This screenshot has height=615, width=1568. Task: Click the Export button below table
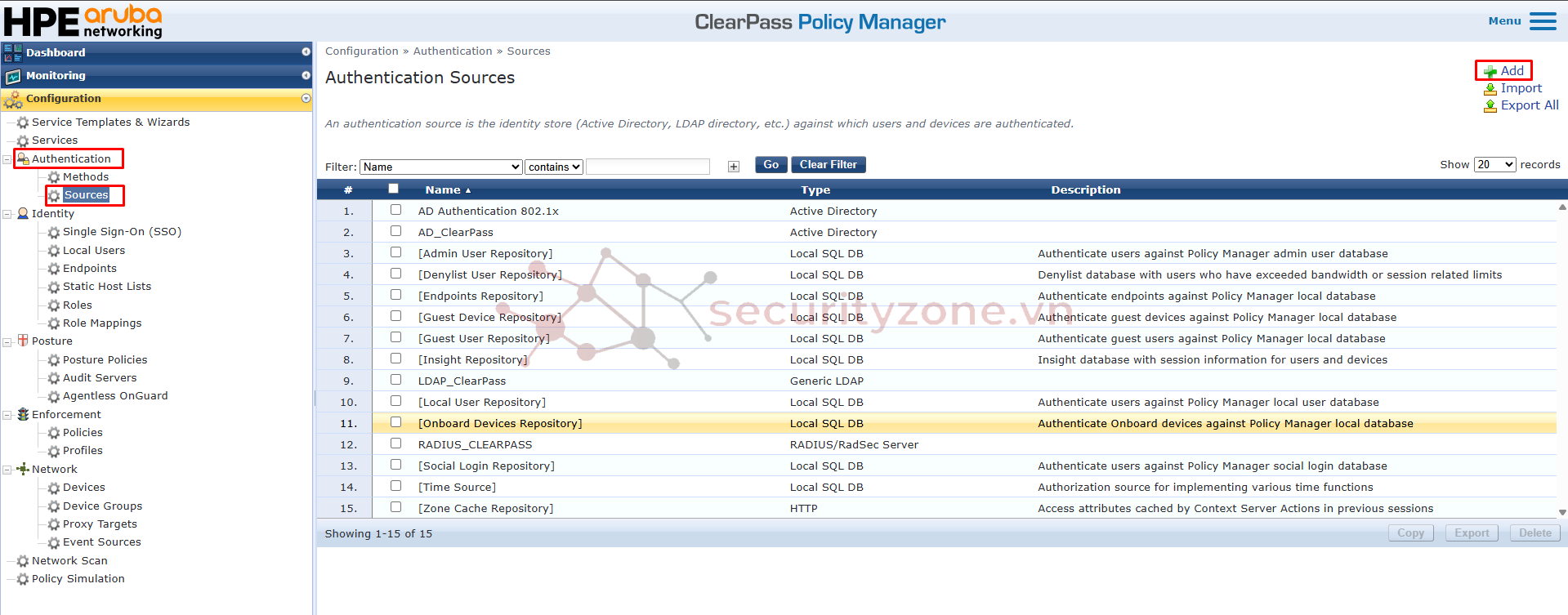(x=1472, y=533)
